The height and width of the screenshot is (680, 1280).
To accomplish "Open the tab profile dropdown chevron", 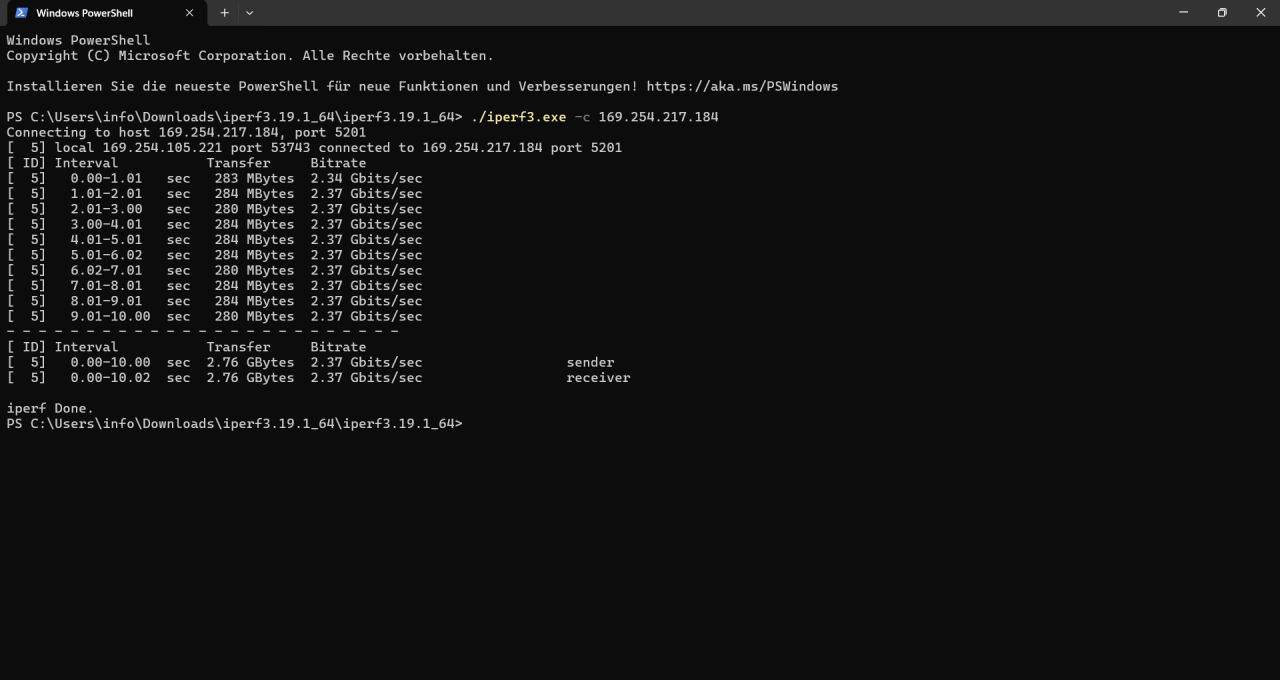I will point(248,13).
